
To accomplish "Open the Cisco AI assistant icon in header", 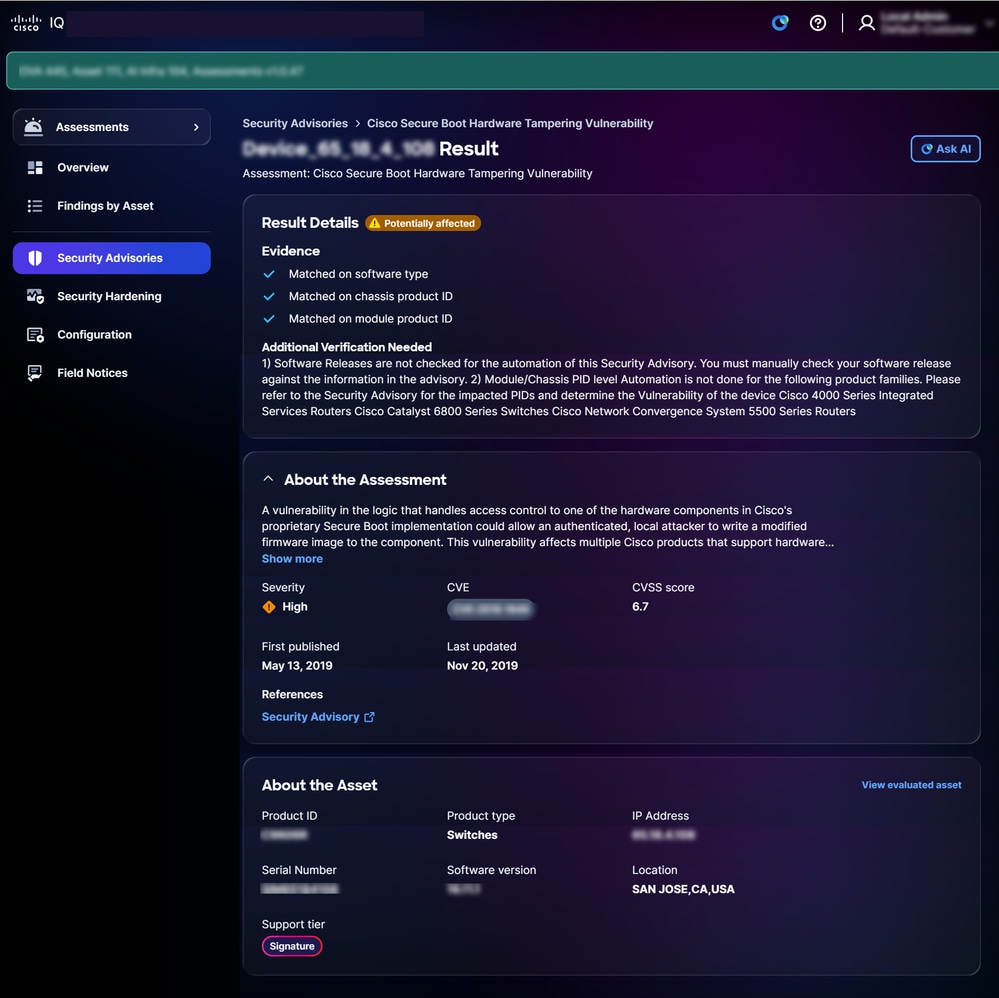I will [780, 24].
